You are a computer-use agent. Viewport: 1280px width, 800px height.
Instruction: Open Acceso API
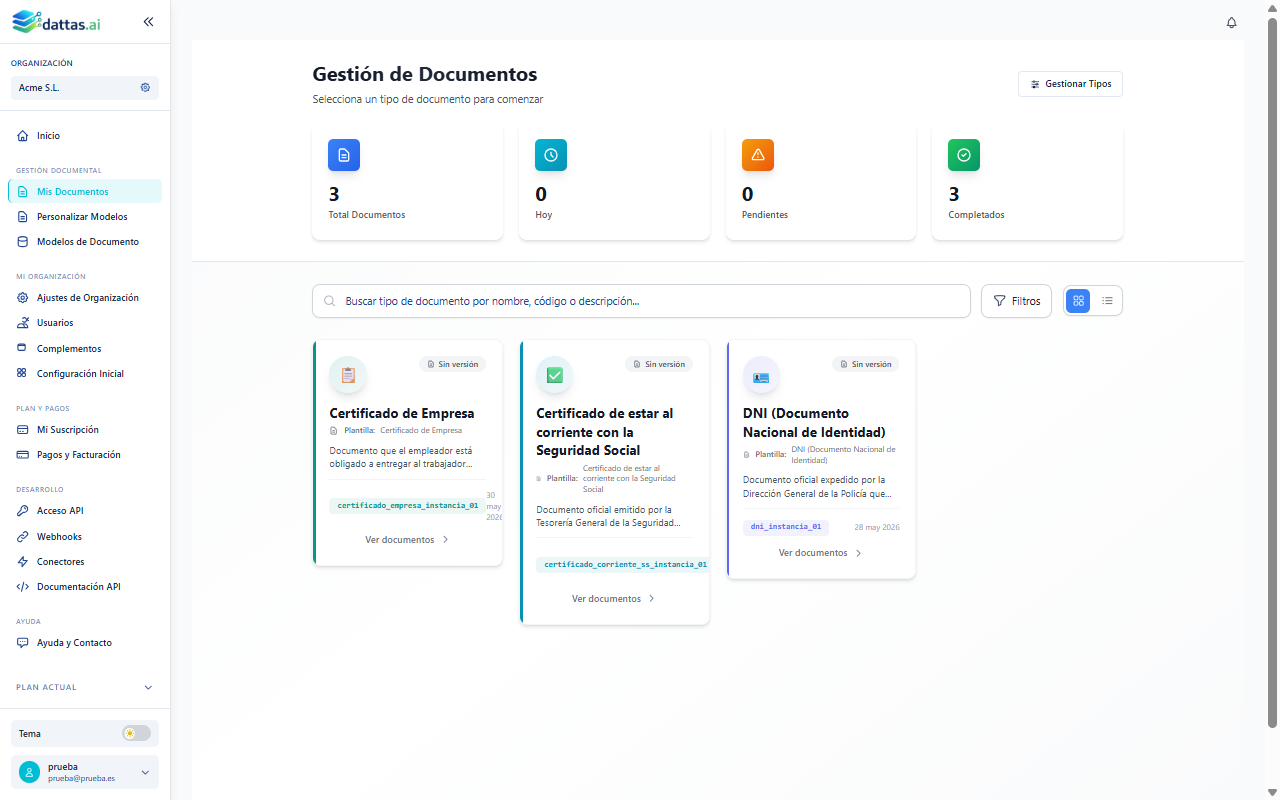tap(85, 511)
